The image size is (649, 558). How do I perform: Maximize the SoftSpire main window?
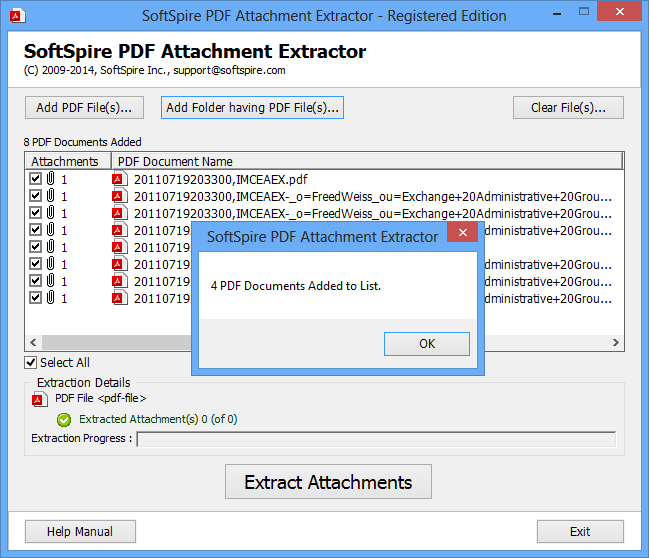[x=584, y=12]
